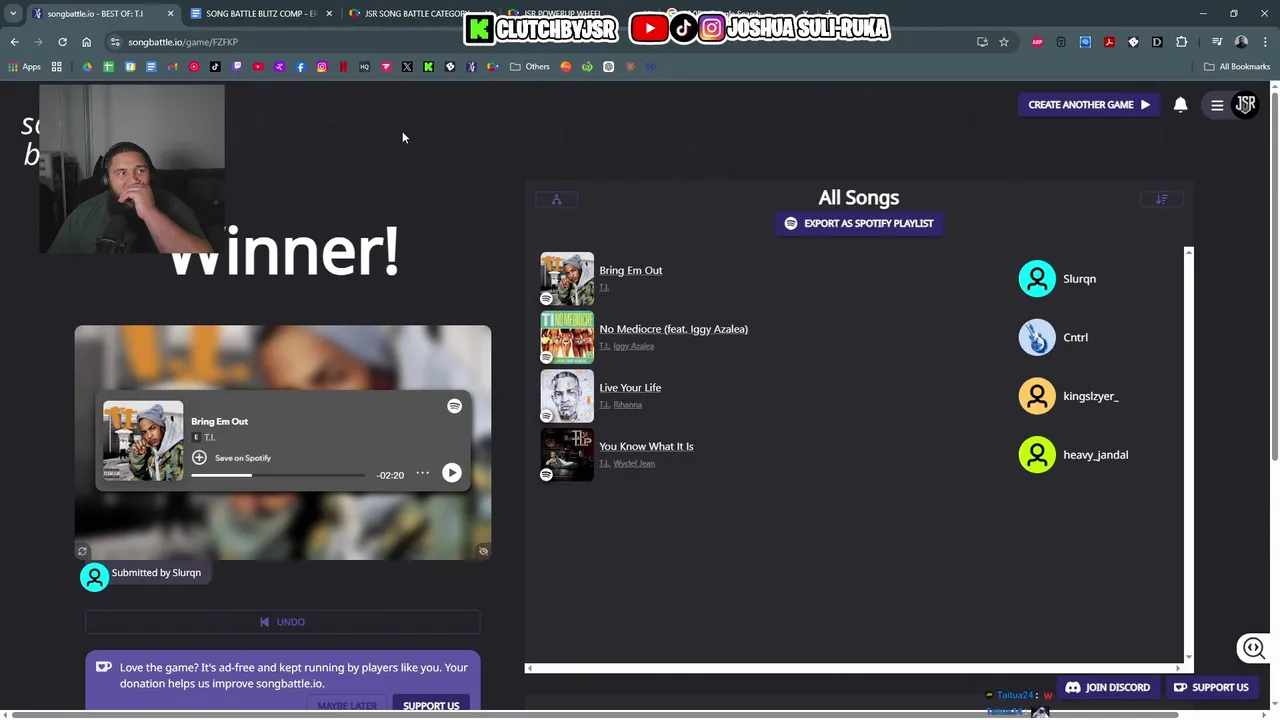Click the UNDO button
This screenshot has width=1280, height=720.
click(x=282, y=622)
